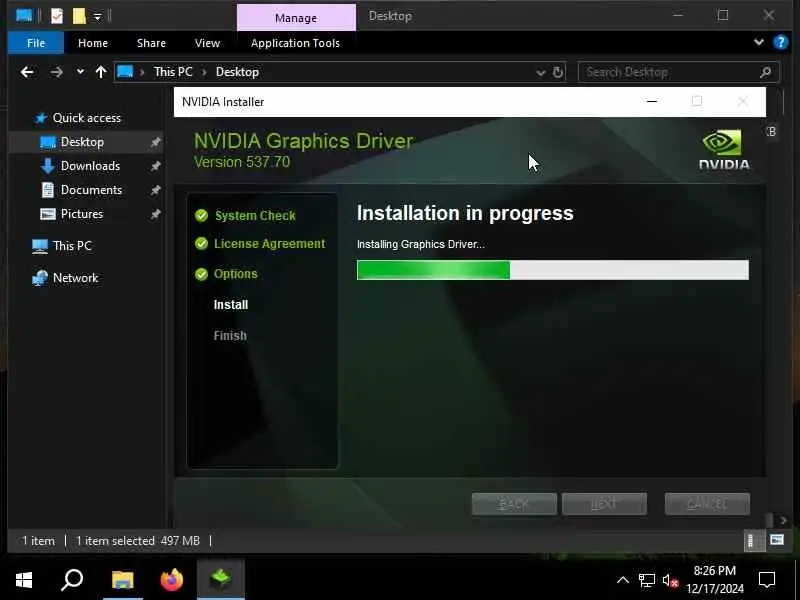This screenshot has width=800, height=600.
Task: Select This PC in the navigation pane
Action: pyautogui.click(x=72, y=246)
